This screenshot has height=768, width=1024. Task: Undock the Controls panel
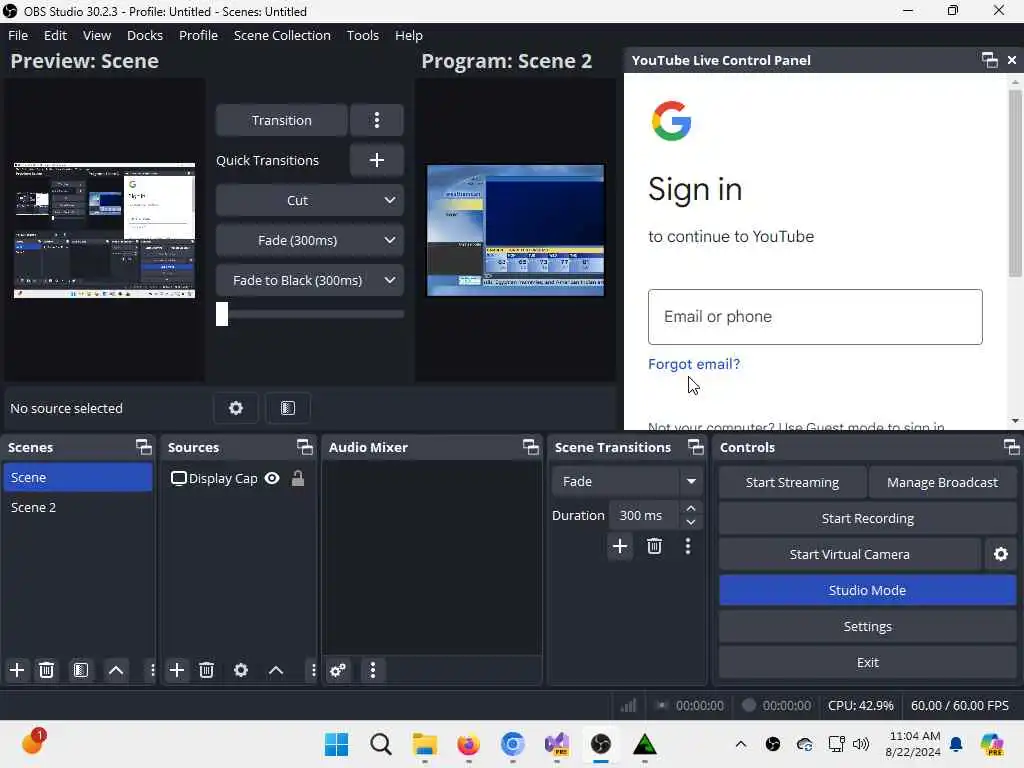click(1011, 447)
